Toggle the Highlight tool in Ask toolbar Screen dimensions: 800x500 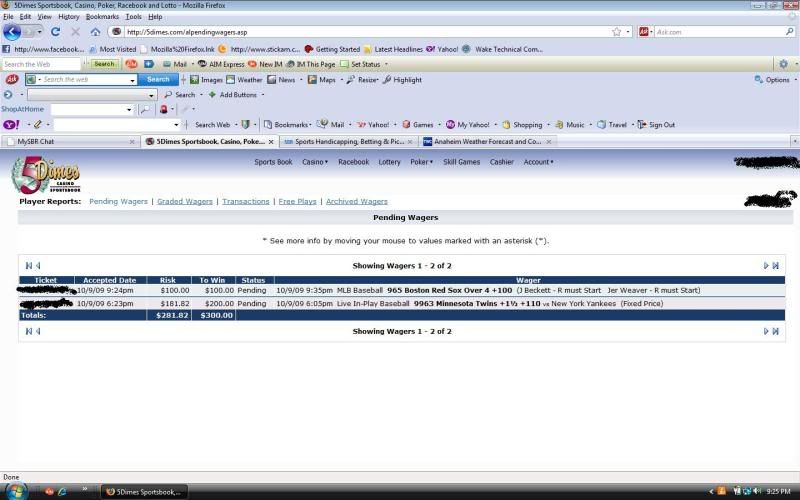(x=401, y=79)
